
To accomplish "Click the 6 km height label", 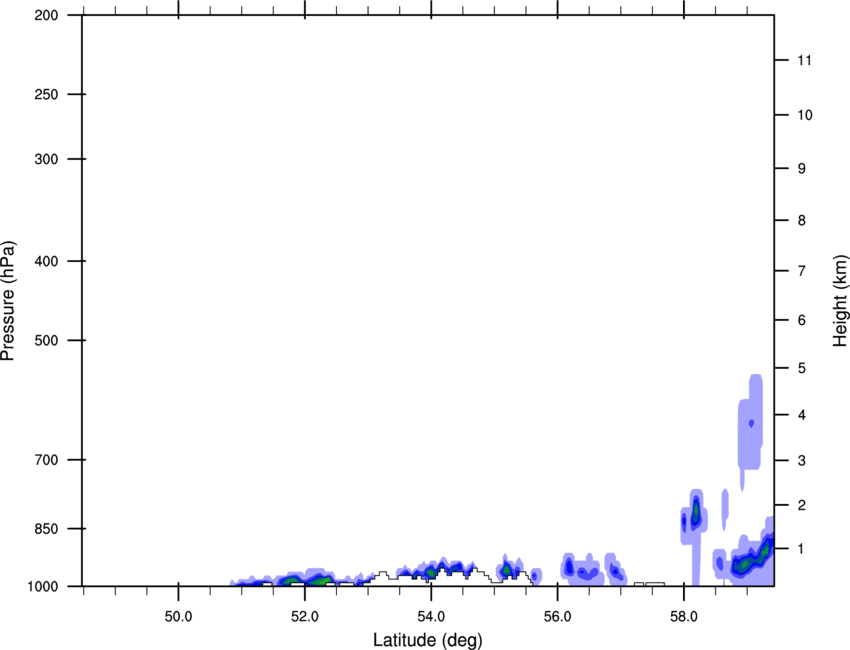I will click(x=802, y=320).
